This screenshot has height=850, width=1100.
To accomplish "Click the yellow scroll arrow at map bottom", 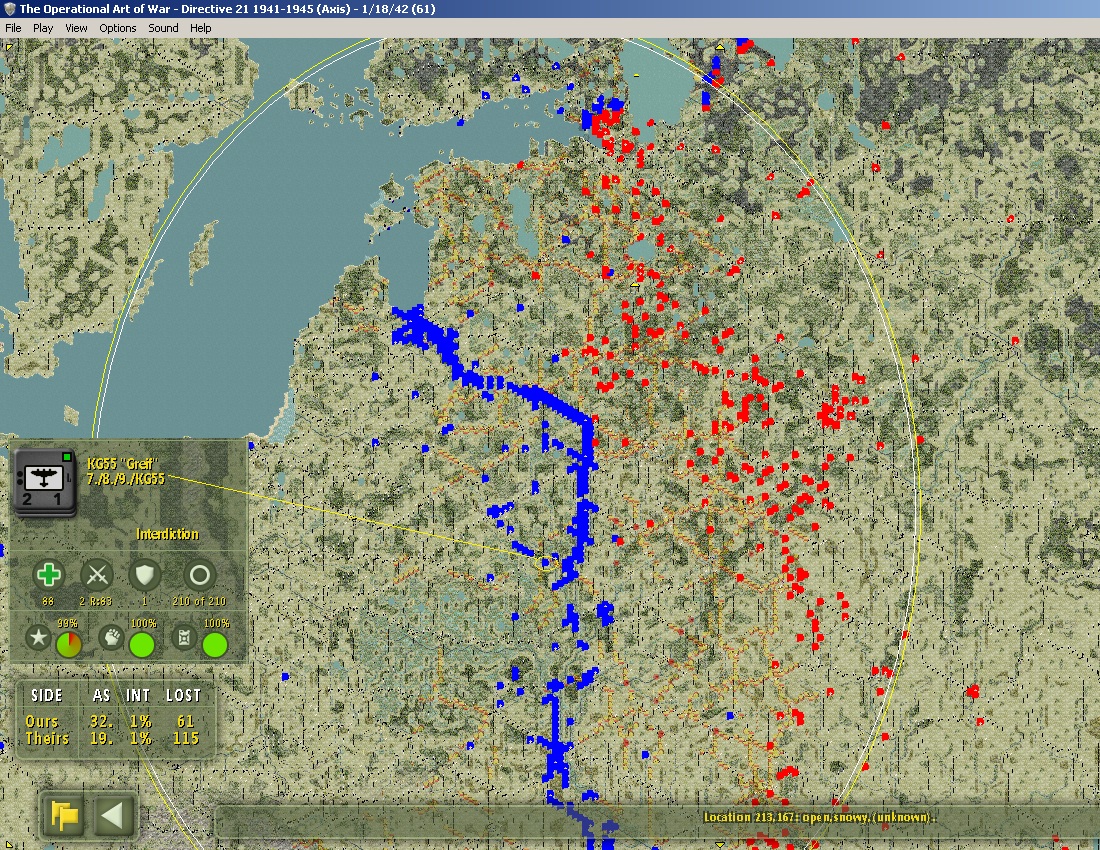I will 719,844.
